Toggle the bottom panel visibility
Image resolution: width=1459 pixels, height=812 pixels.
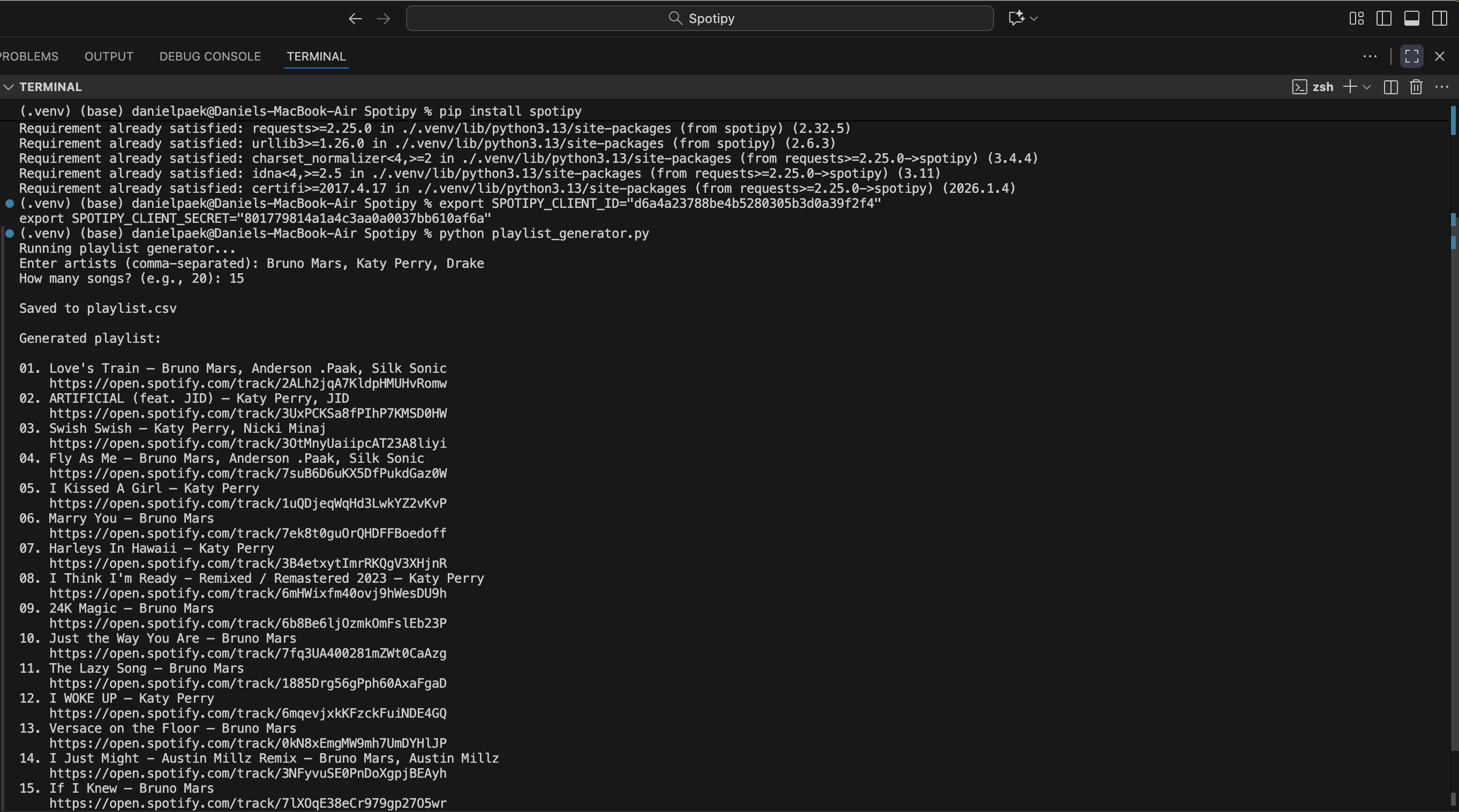click(1411, 19)
